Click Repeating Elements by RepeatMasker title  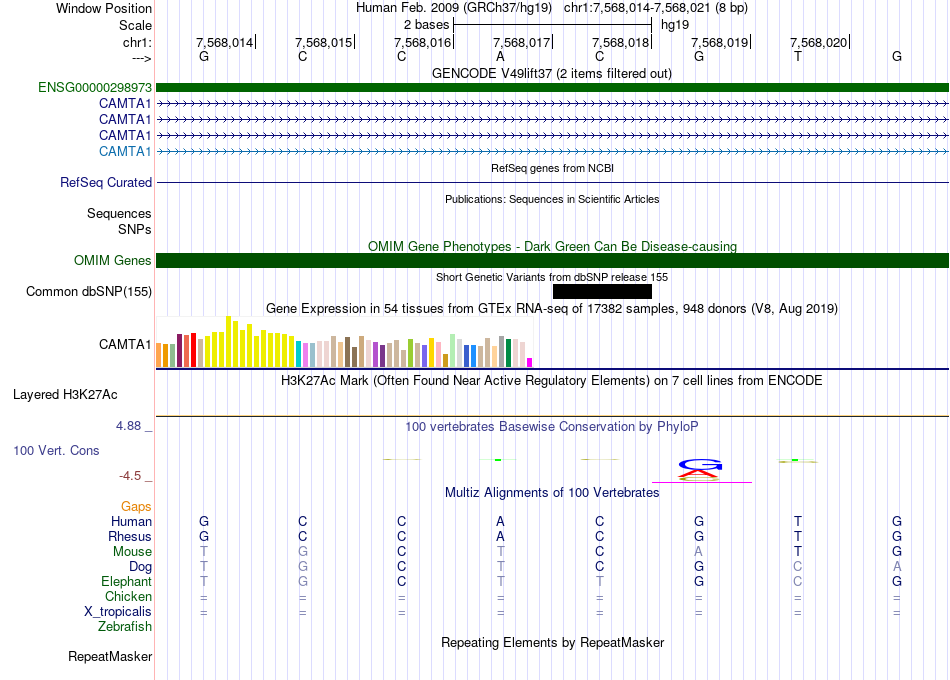552,642
